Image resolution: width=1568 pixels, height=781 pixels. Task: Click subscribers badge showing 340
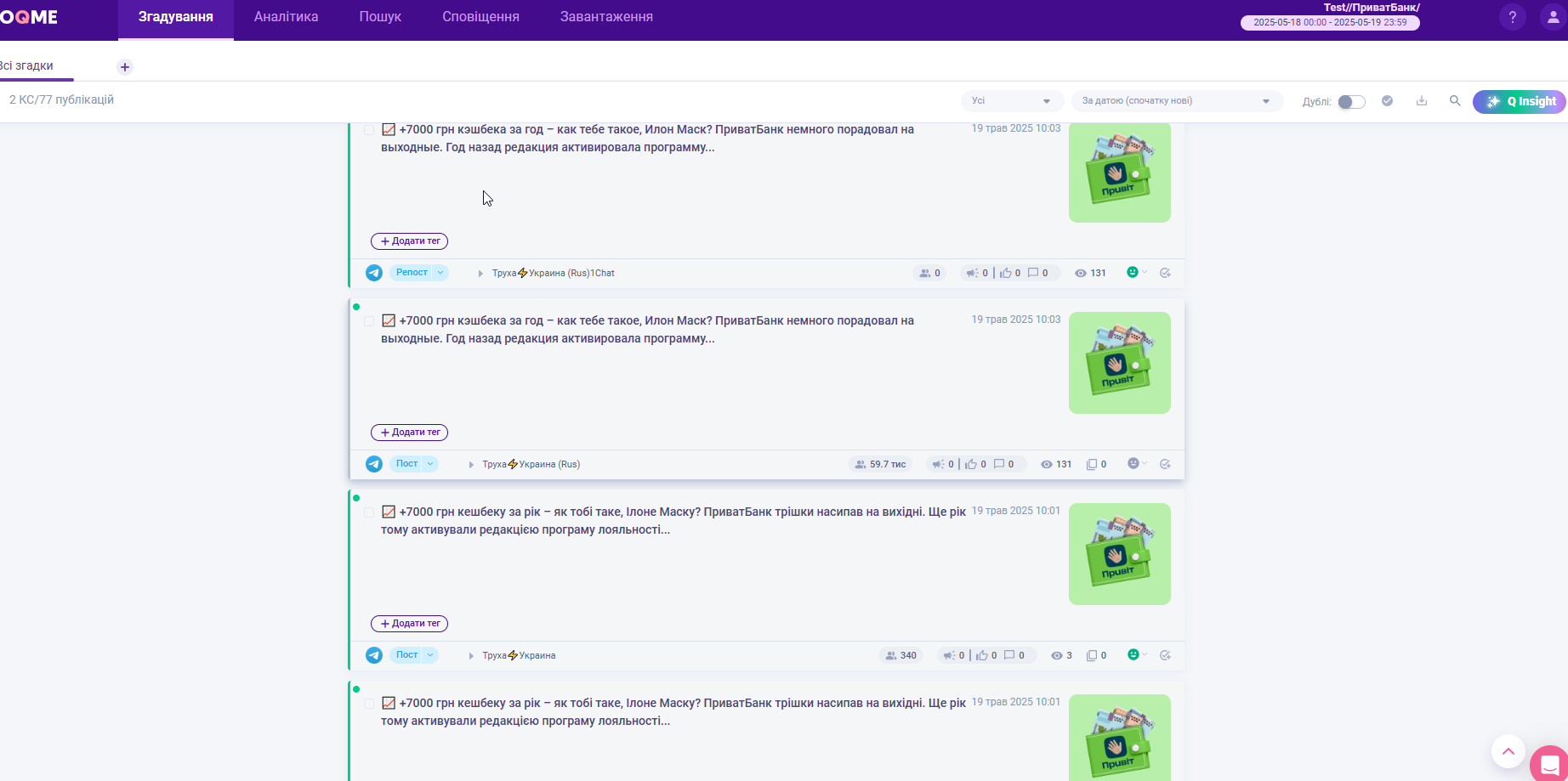tap(901, 655)
